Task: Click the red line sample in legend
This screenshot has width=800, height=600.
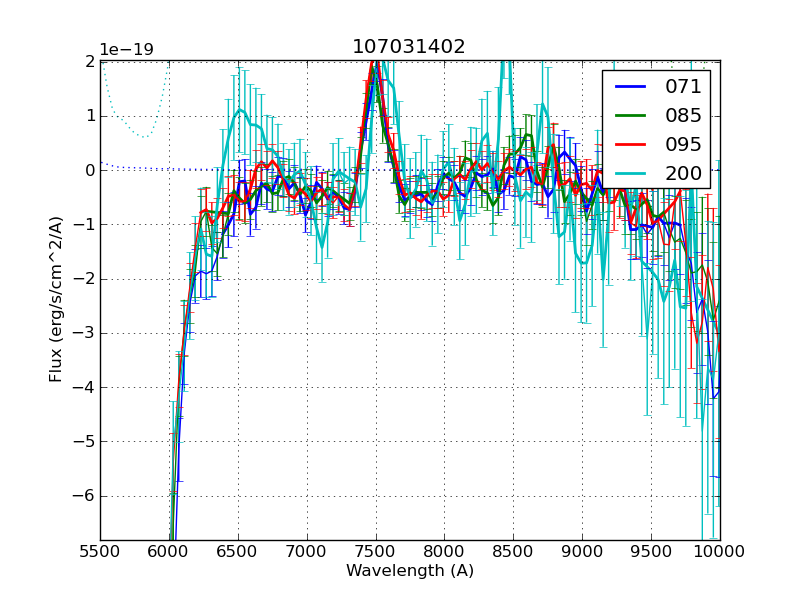Action: (x=630, y=144)
